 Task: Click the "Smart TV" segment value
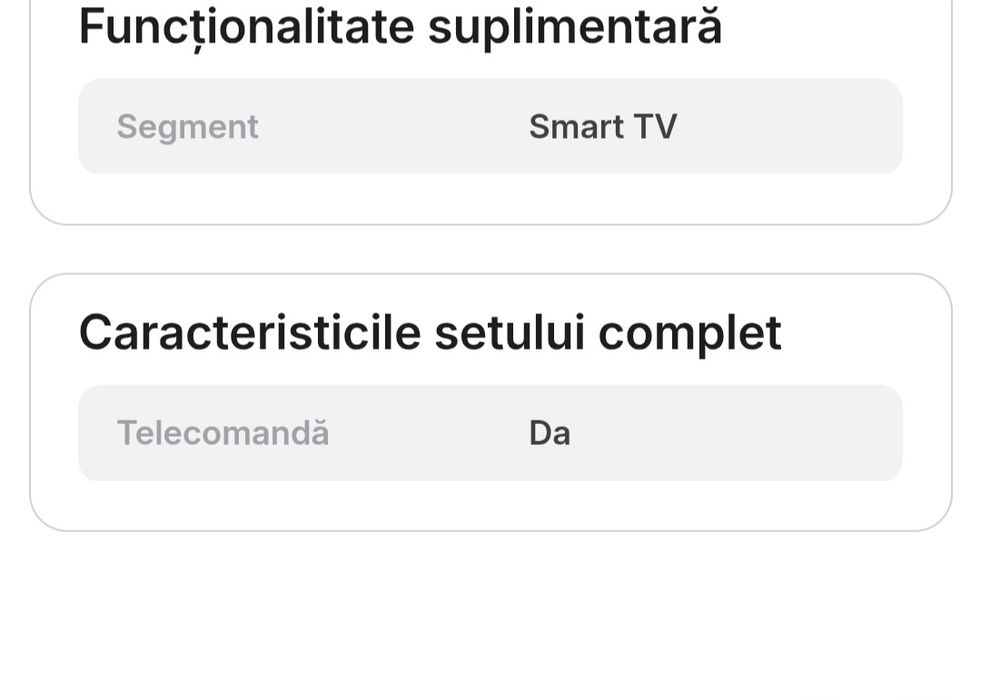(x=602, y=127)
